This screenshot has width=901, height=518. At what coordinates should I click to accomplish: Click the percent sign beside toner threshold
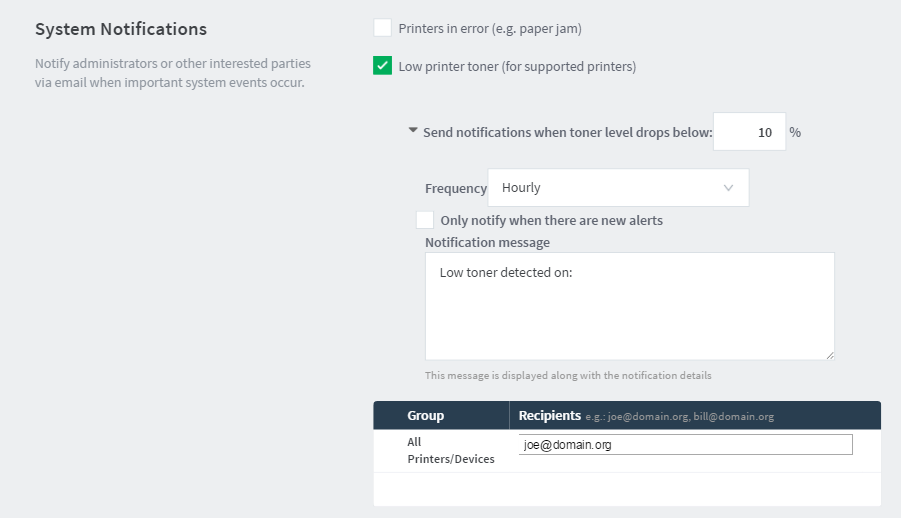tap(795, 132)
